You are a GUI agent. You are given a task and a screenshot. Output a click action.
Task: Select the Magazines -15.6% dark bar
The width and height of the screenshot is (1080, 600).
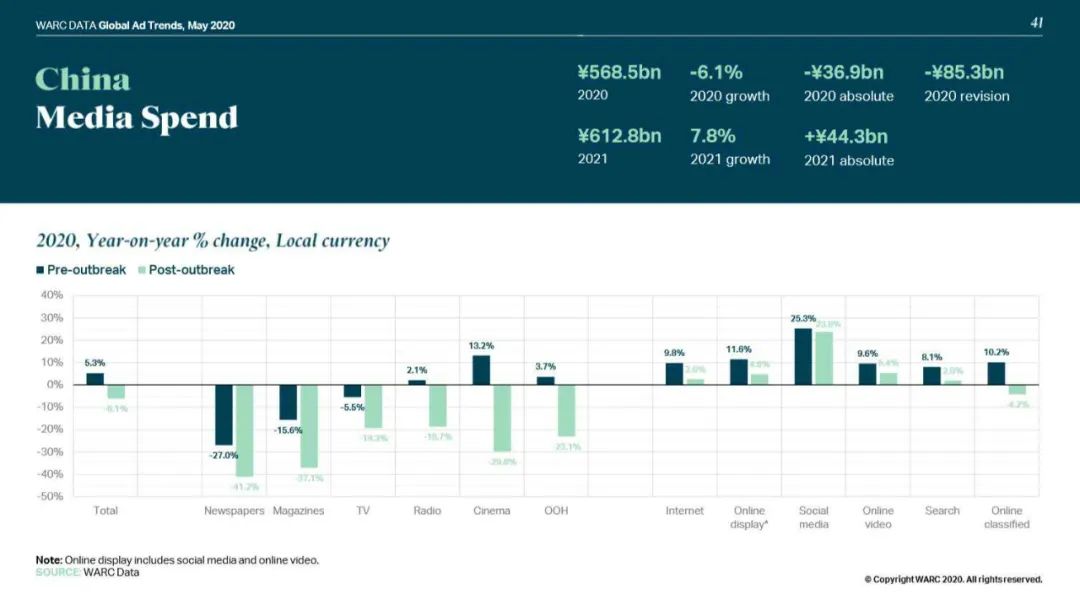tap(288, 402)
